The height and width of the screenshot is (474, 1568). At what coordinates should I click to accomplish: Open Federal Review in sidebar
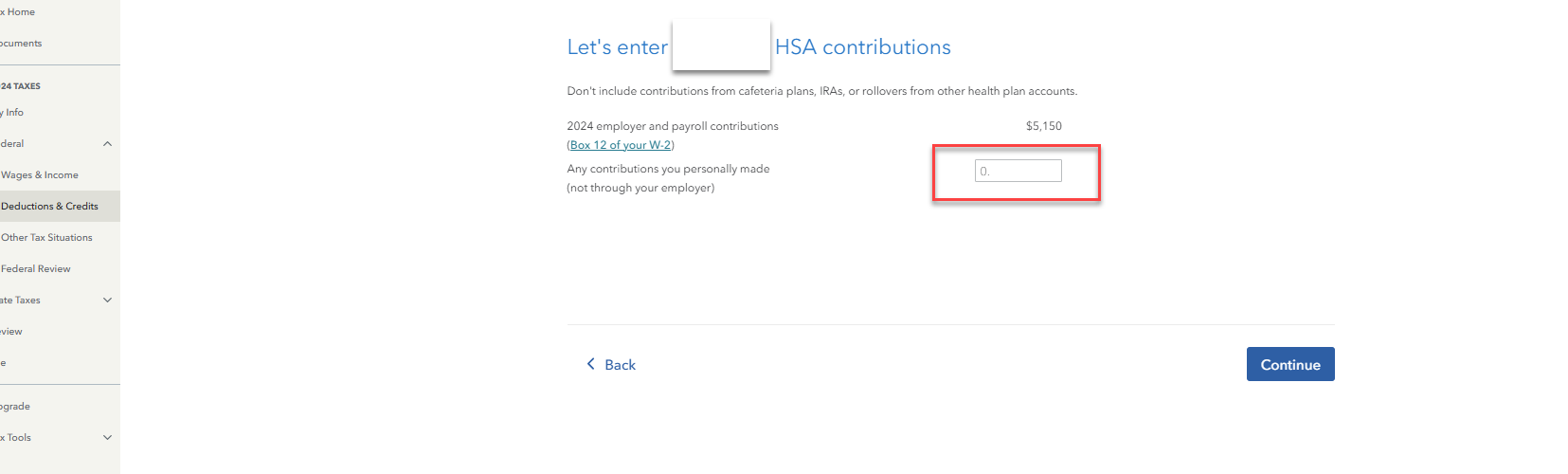click(36, 269)
